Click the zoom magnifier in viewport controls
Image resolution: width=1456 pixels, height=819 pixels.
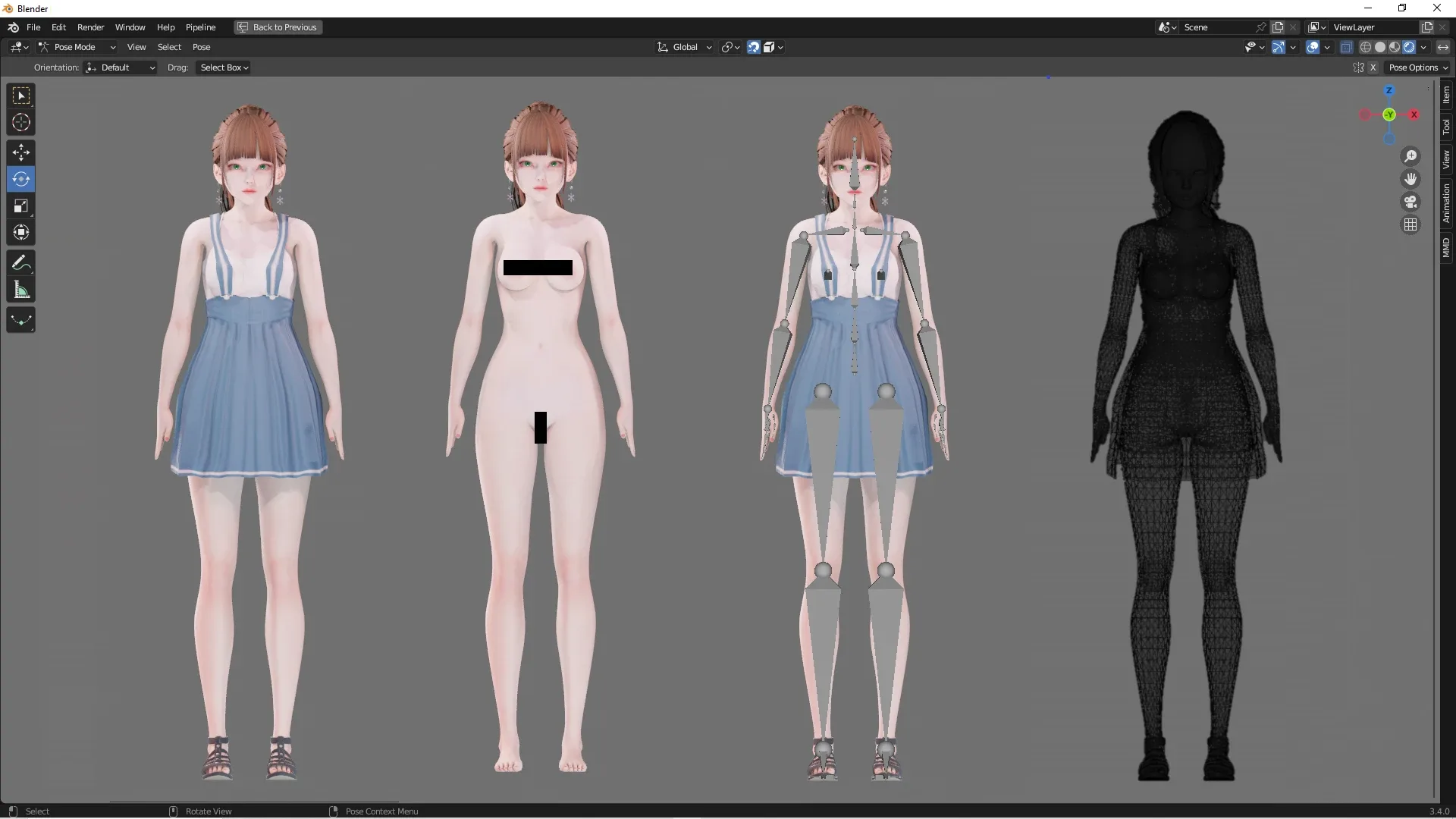tap(1410, 155)
